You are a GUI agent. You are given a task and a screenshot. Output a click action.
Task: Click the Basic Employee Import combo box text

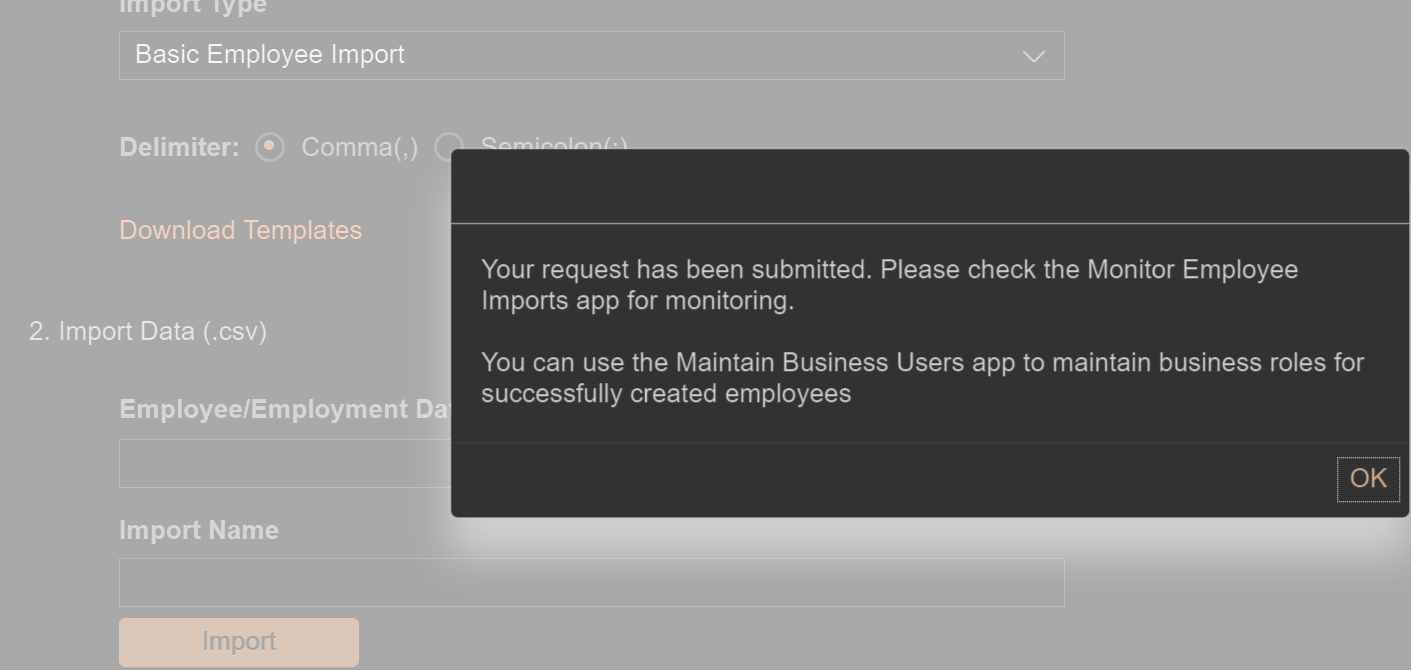[x=270, y=55]
